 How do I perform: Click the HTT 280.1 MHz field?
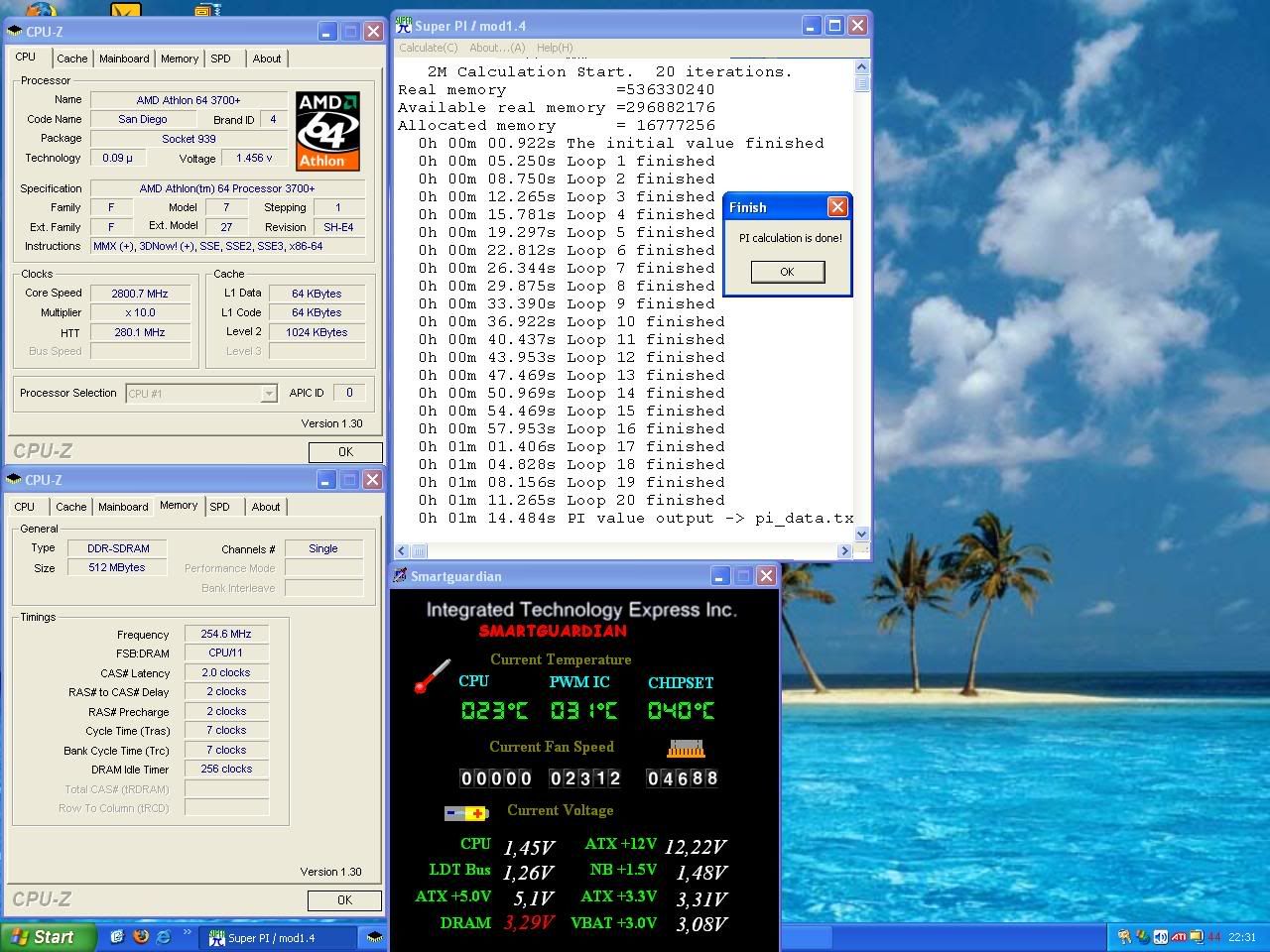click(x=140, y=332)
